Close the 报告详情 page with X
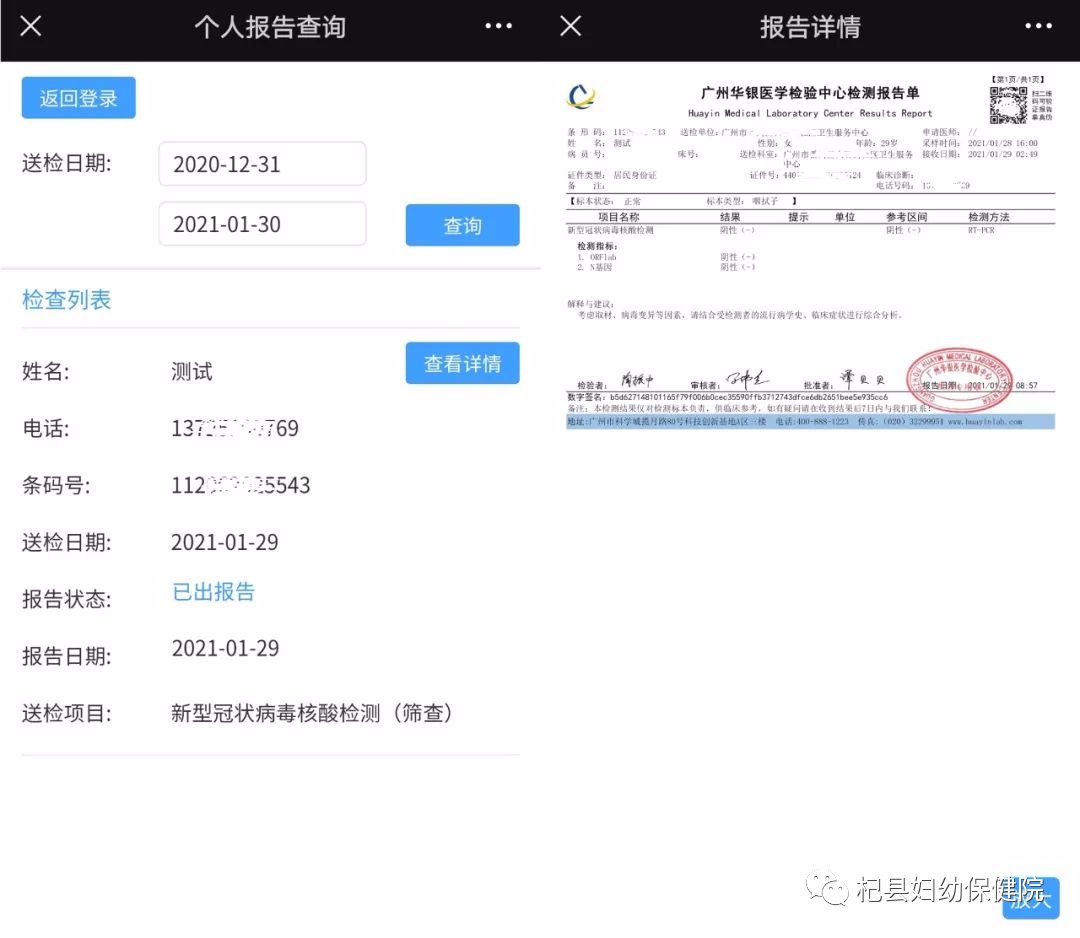Viewport: 1080px width, 938px height. [570, 26]
